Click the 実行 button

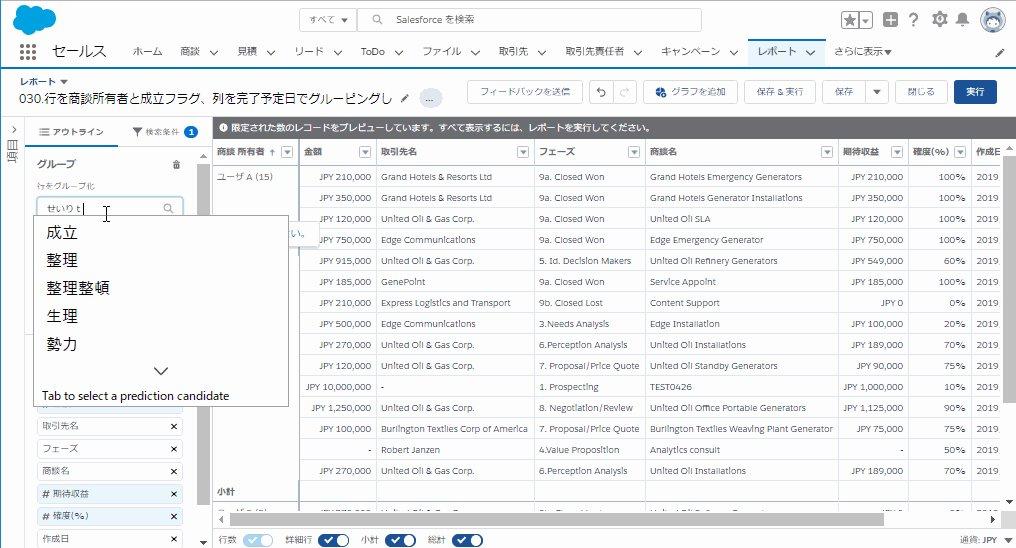[975, 92]
